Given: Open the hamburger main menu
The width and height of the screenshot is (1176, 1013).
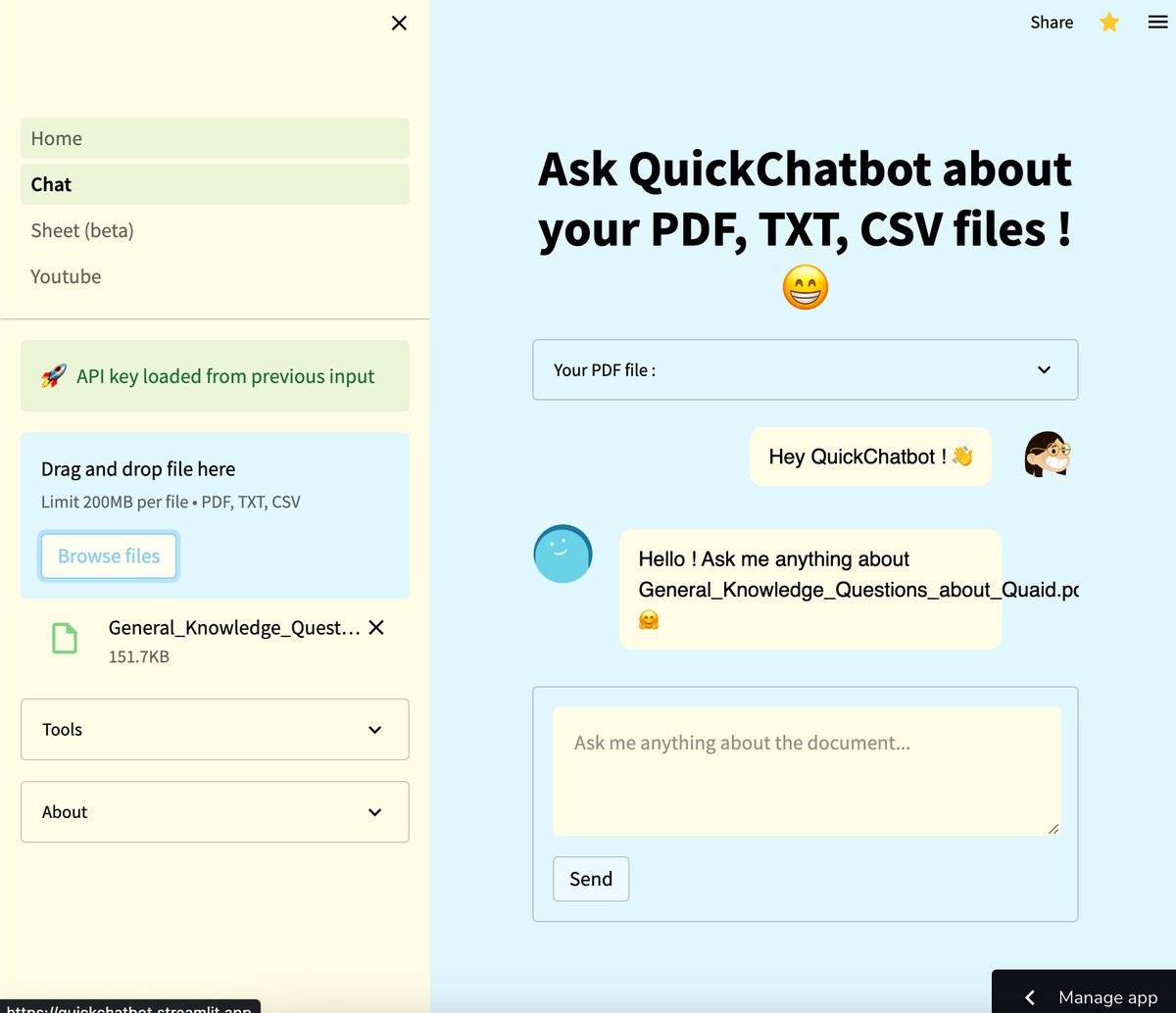Looking at the screenshot, I should coord(1157,22).
